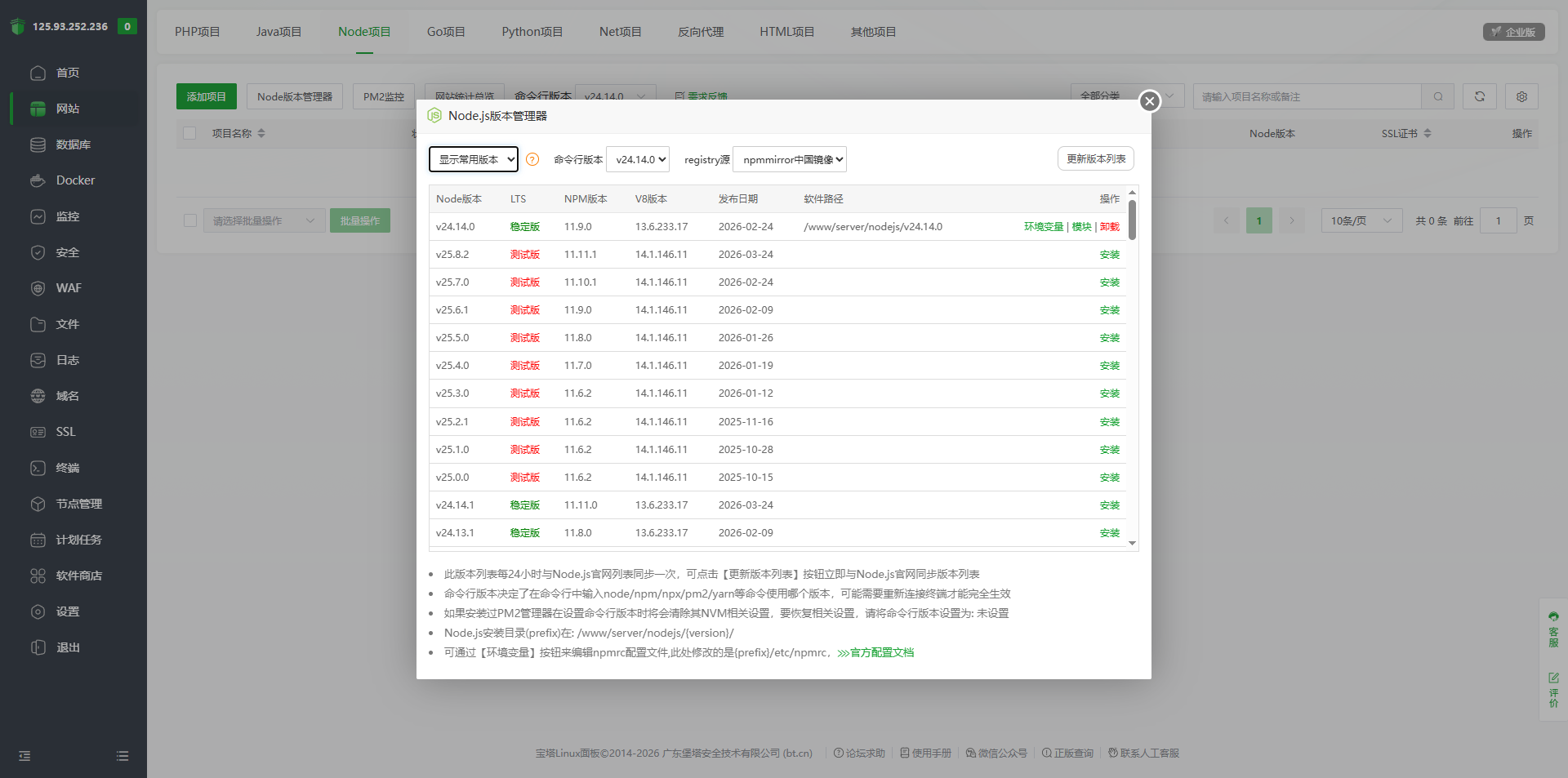Open 计划任务 (Cron tasks) from sidebar
Image resolution: width=1568 pixels, height=778 pixels.
[78, 539]
